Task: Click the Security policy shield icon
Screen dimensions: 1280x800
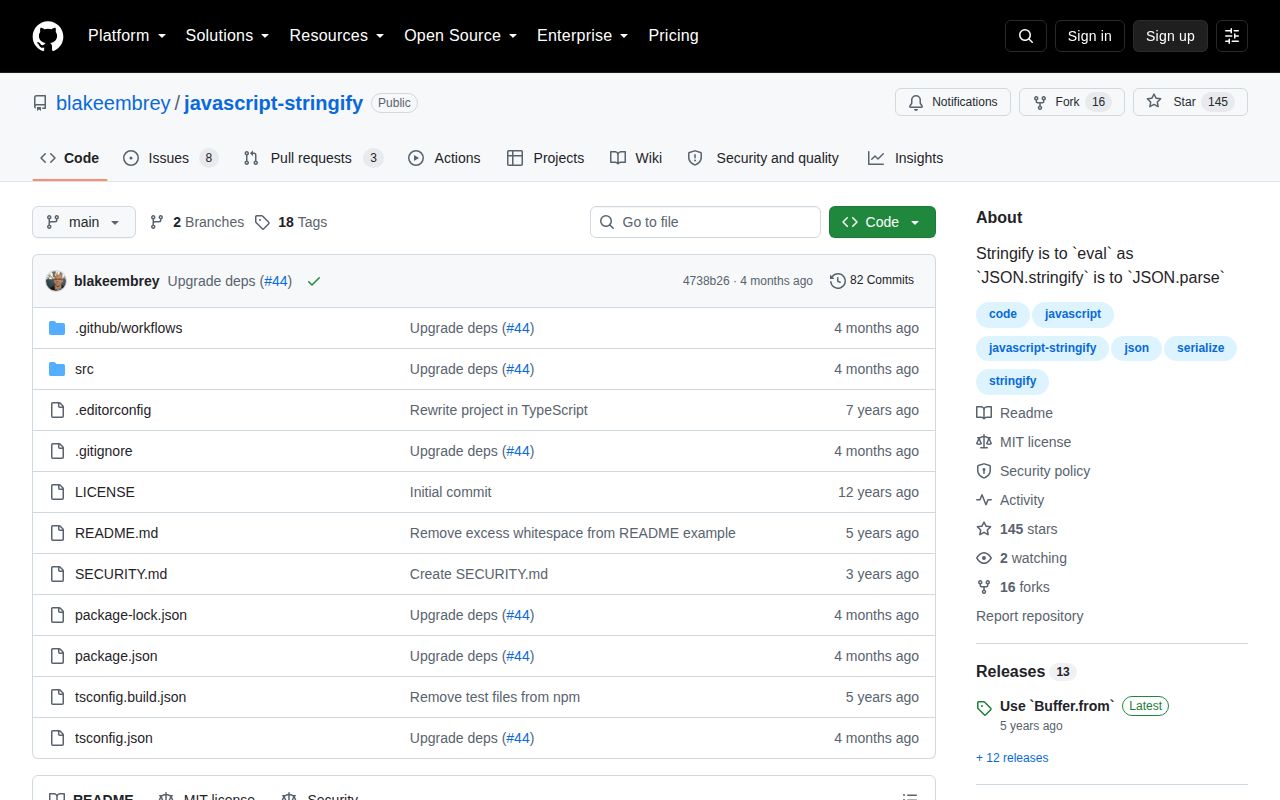Action: pos(984,471)
